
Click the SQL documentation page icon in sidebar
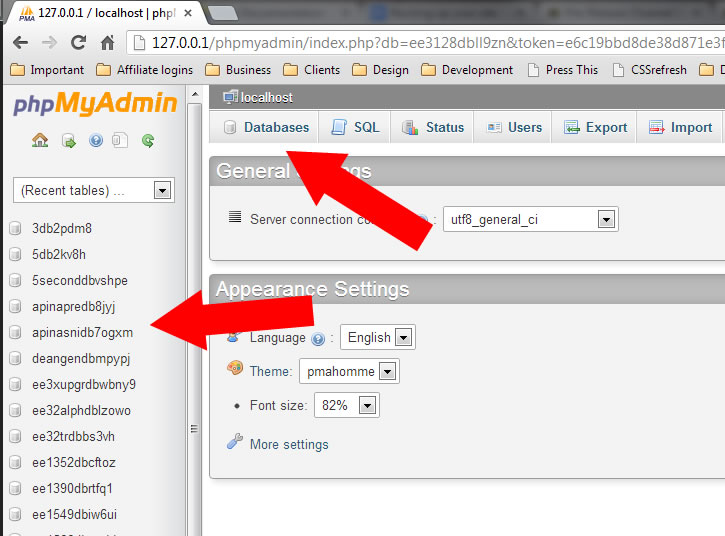(120, 140)
